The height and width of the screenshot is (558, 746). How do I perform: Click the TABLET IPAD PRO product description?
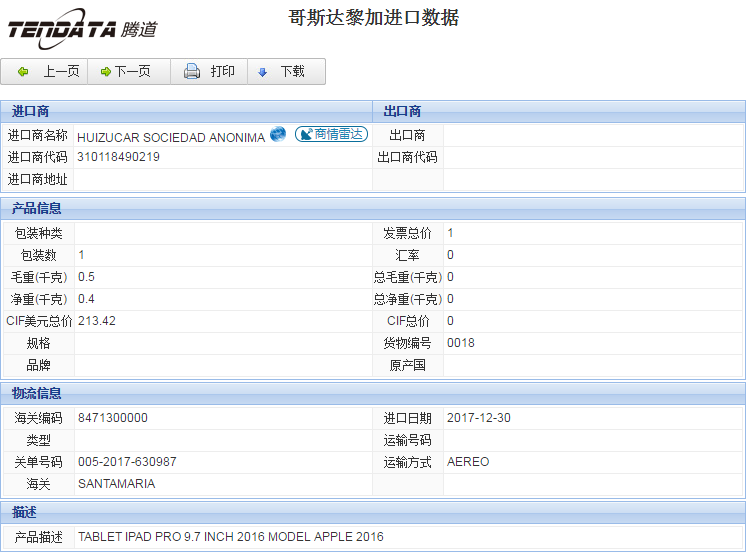pyautogui.click(x=230, y=537)
